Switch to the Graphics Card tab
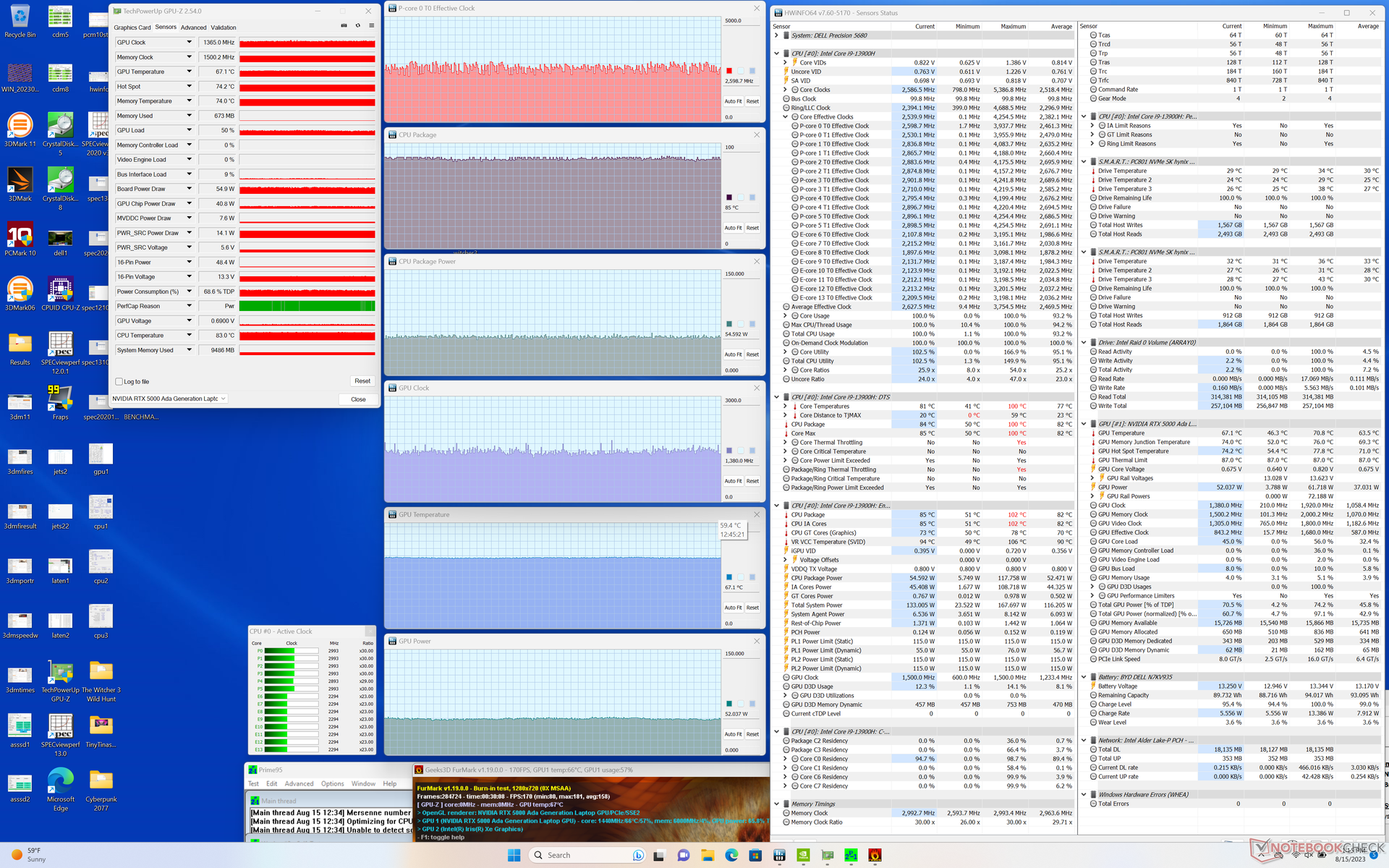 (132, 27)
